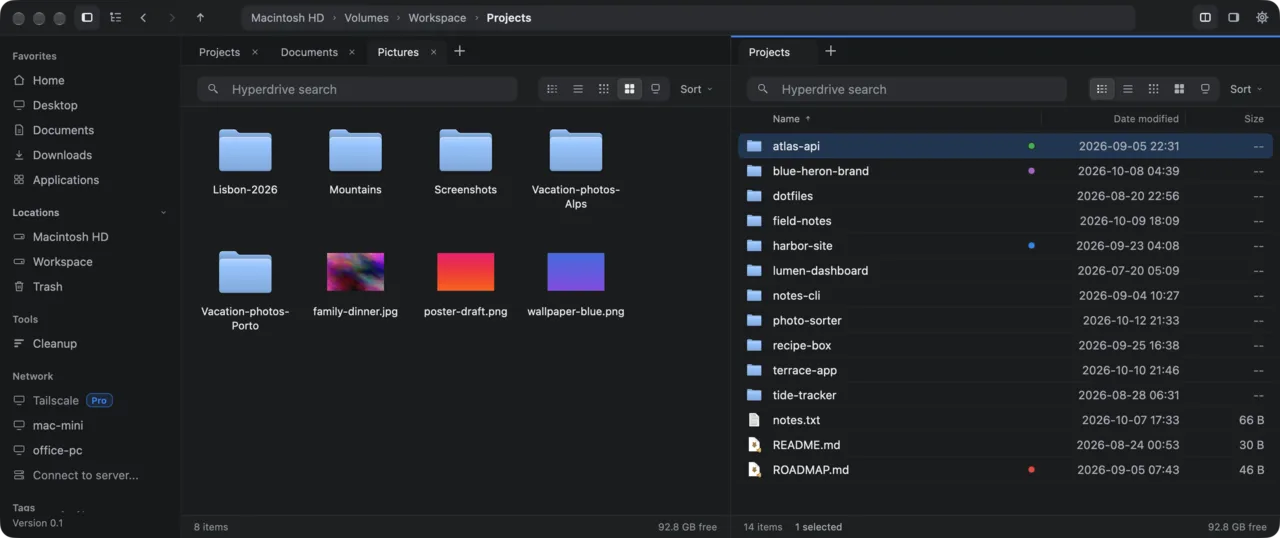Select large icon view in right Projects pane

coord(1180,89)
